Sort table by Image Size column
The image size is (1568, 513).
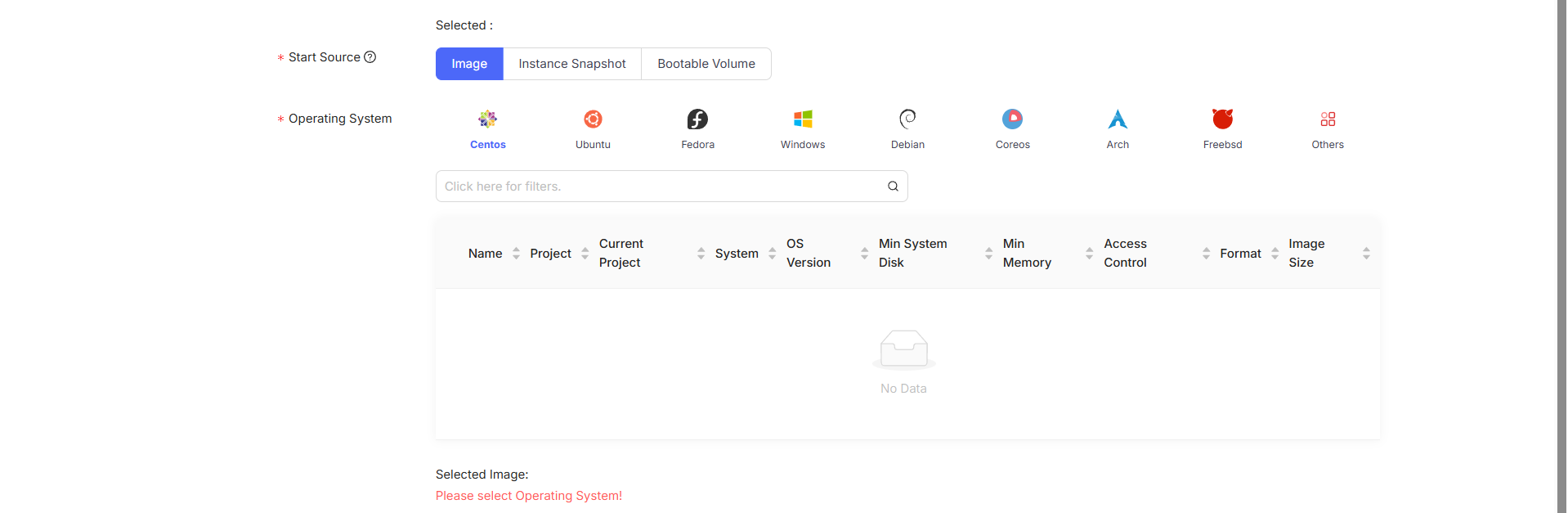point(1366,254)
